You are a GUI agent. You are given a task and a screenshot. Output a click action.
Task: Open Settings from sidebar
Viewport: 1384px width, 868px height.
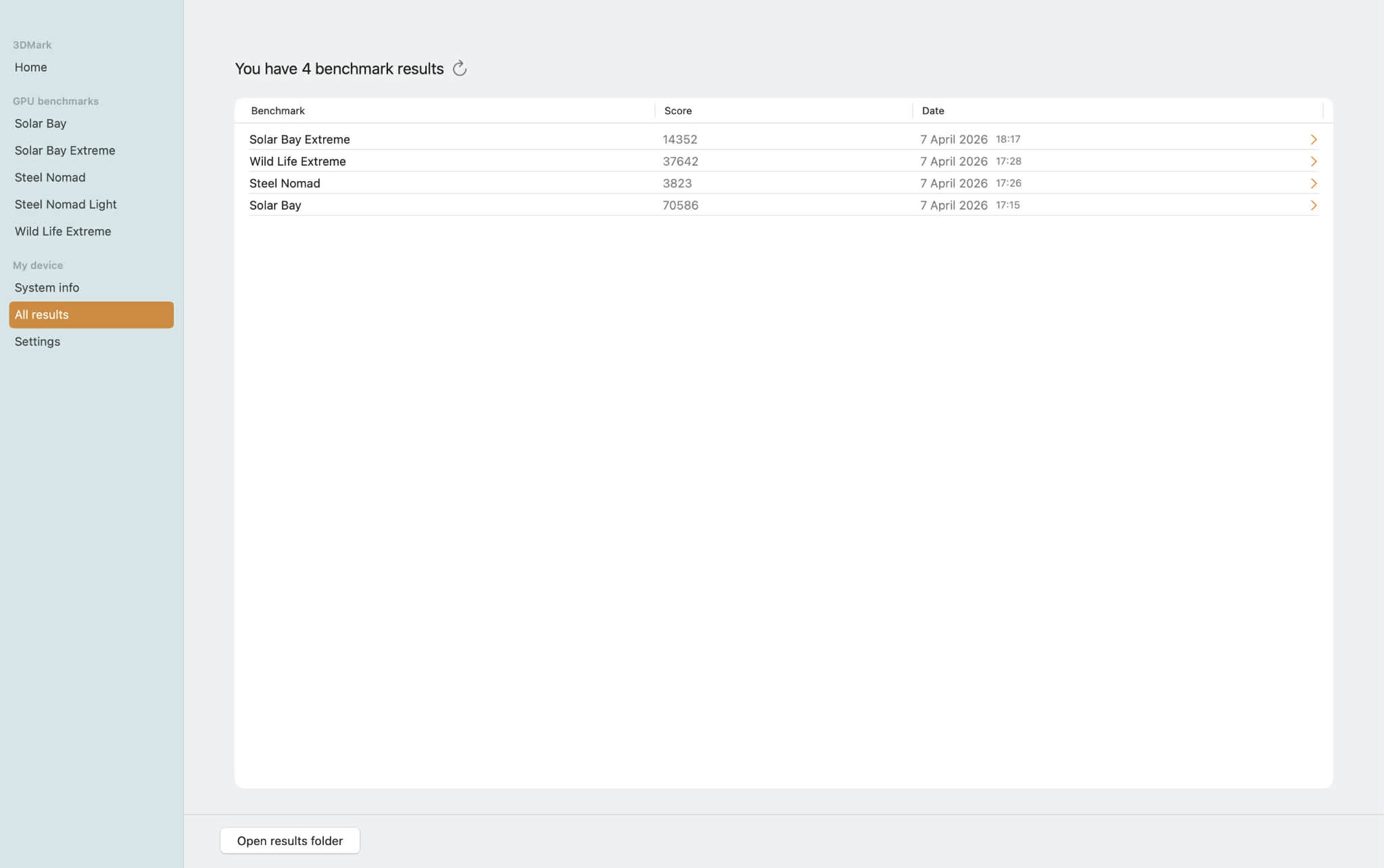(37, 341)
